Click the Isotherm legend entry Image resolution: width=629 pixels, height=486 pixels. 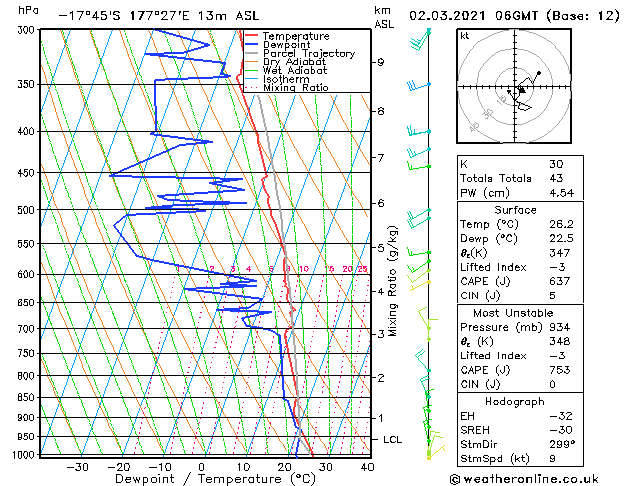click(277, 79)
